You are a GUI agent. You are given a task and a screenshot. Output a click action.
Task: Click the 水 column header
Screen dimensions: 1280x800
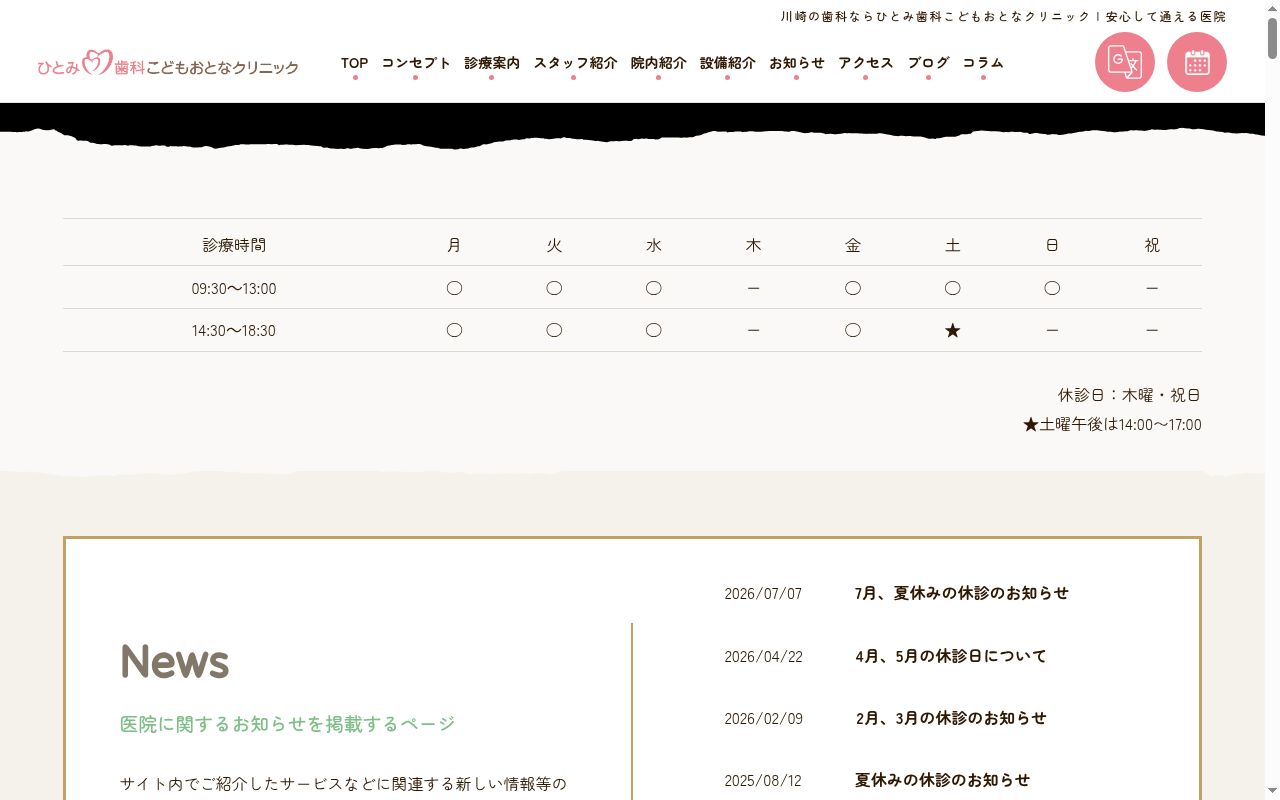click(x=654, y=245)
